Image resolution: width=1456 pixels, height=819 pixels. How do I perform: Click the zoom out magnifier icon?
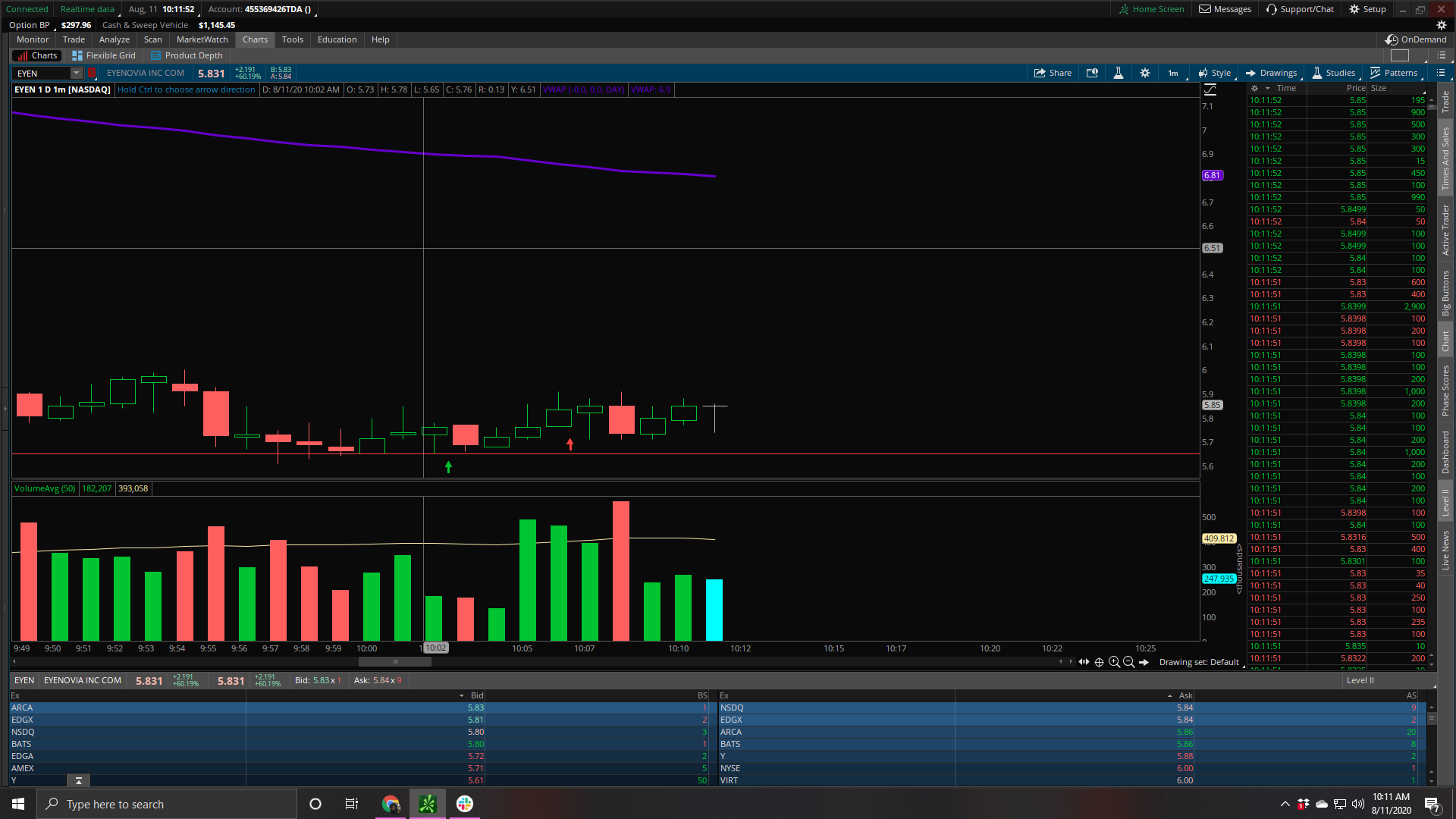(x=1128, y=662)
